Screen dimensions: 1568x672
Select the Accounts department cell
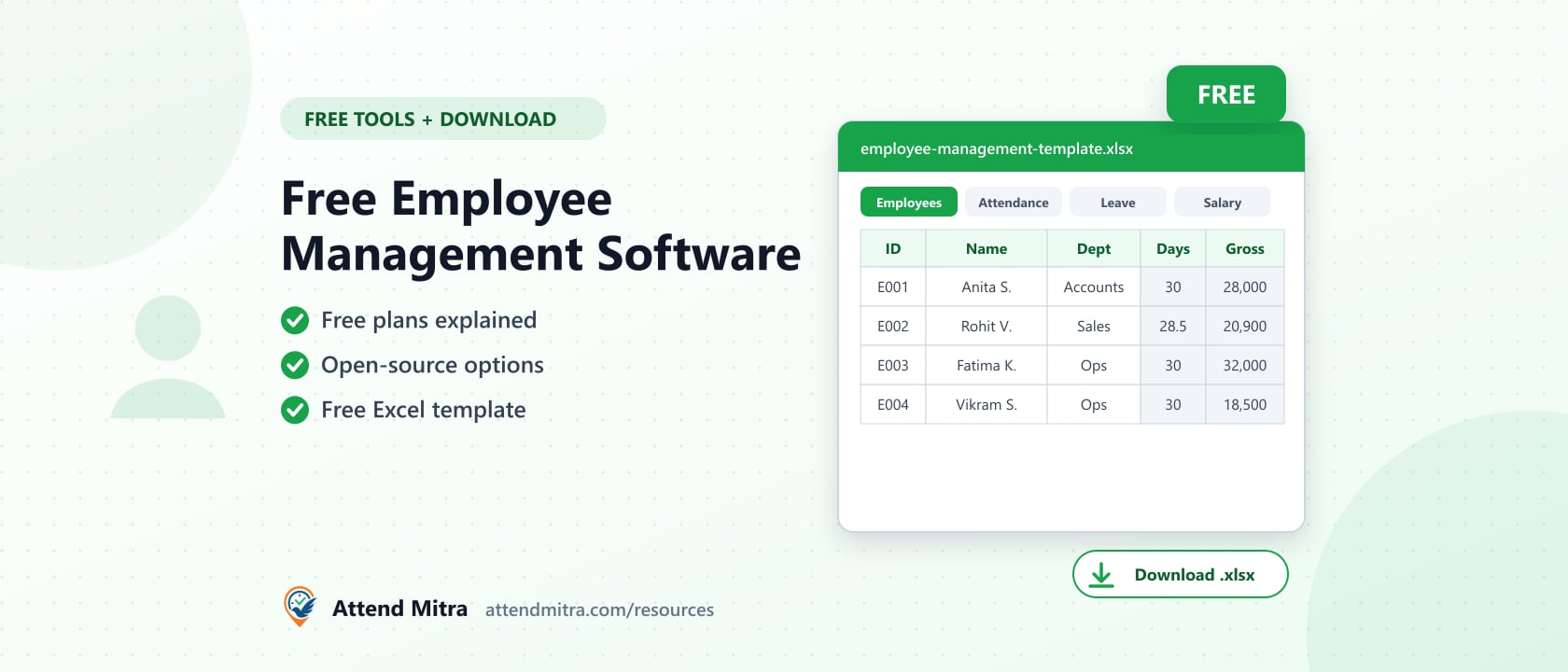click(x=1094, y=287)
